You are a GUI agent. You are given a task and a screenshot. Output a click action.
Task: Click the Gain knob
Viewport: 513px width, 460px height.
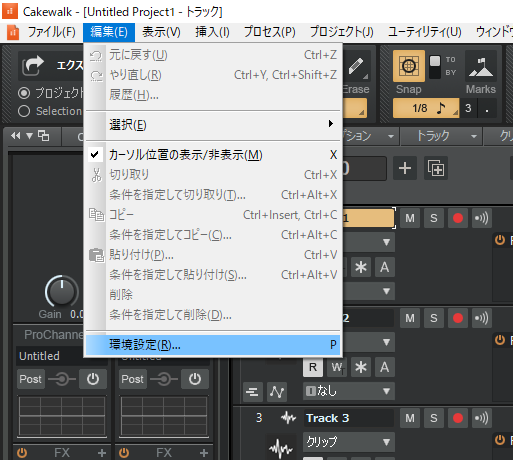(x=62, y=291)
